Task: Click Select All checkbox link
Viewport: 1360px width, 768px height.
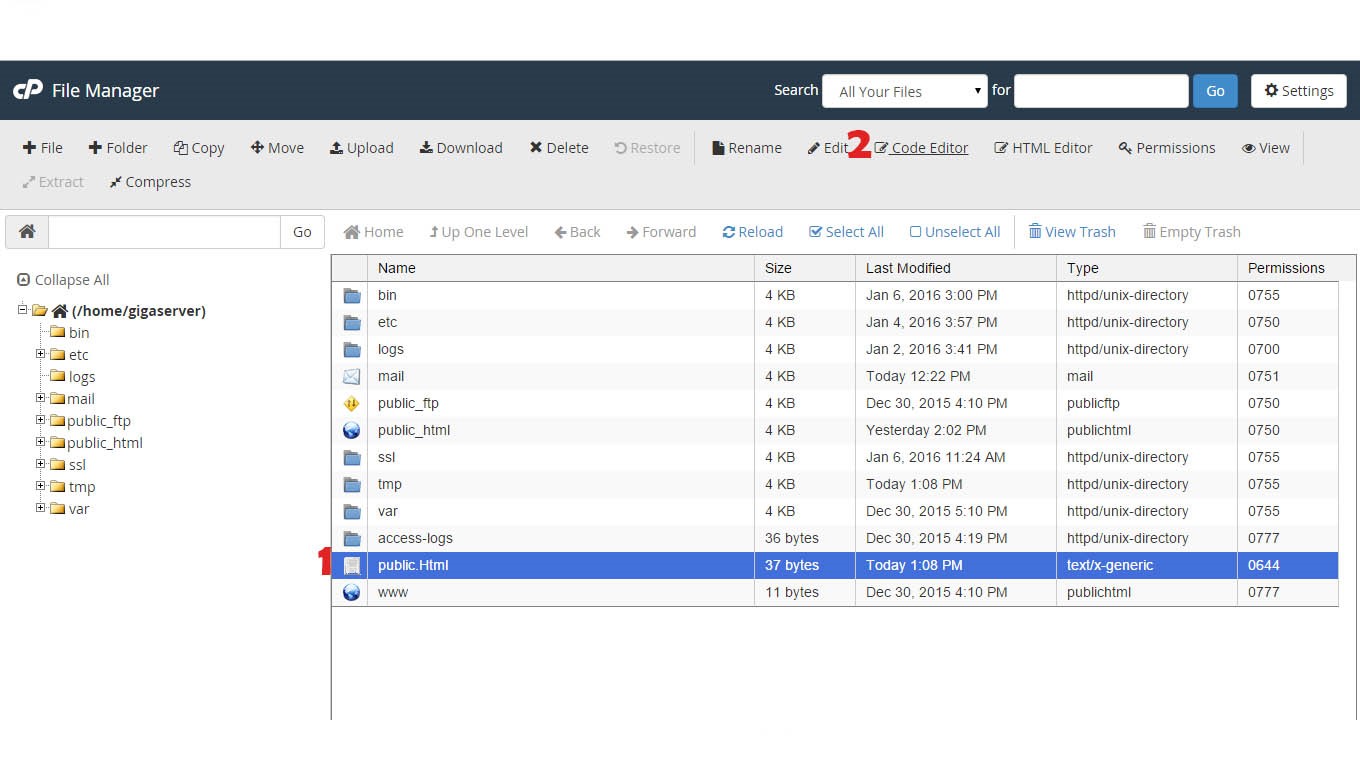Action: (846, 232)
